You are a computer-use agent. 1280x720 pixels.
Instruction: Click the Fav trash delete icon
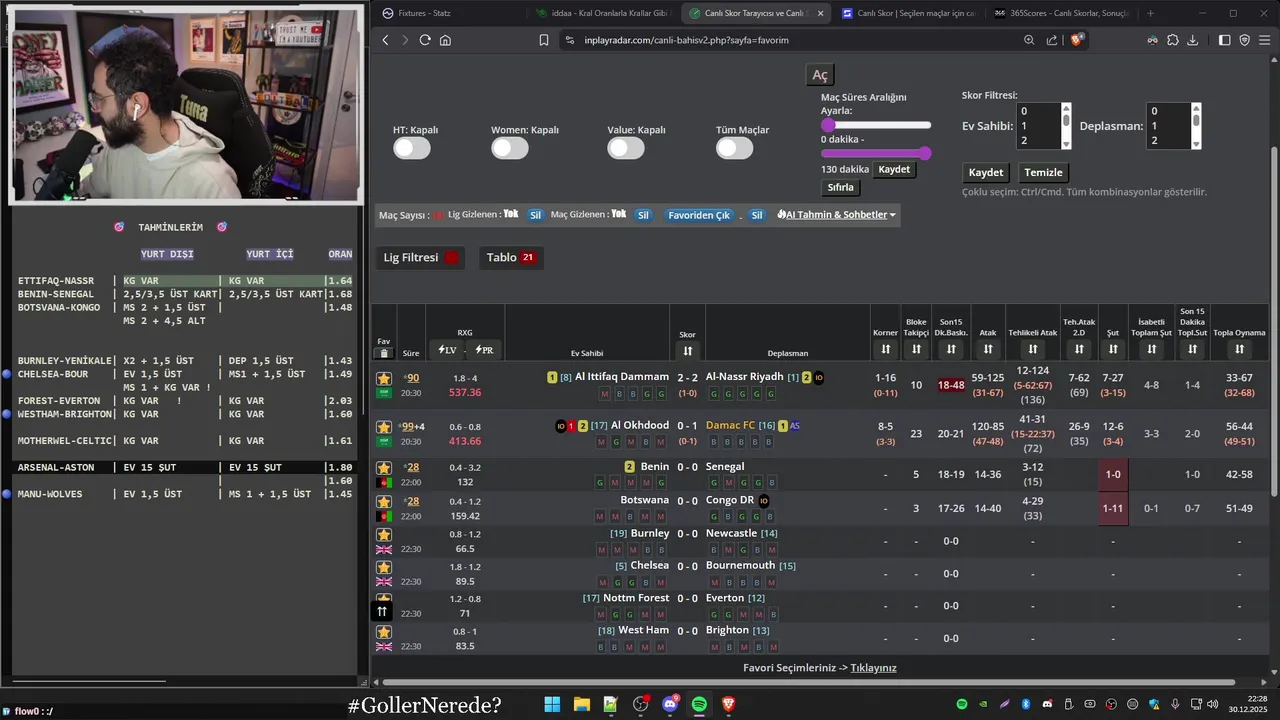(384, 353)
